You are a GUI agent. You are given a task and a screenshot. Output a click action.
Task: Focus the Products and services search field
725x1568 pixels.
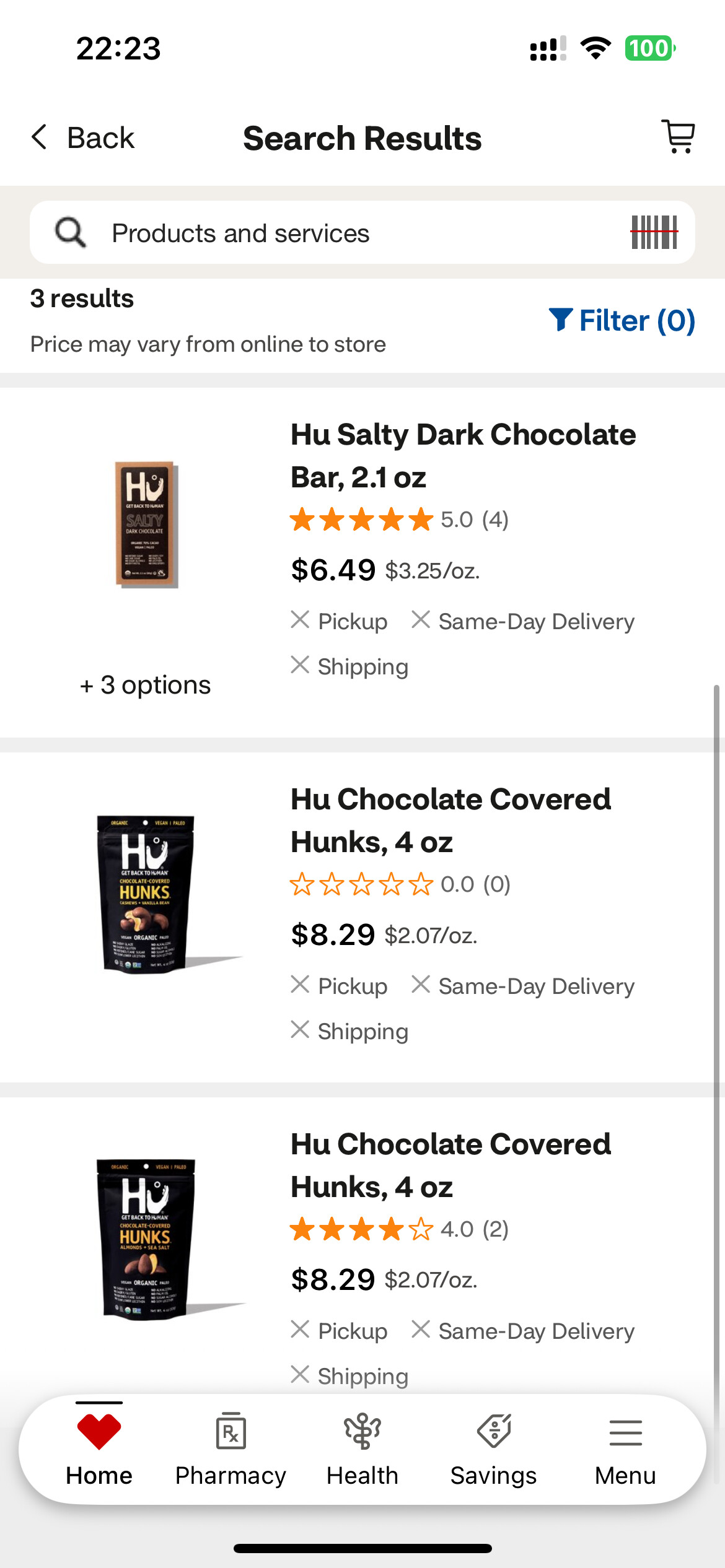(x=362, y=232)
